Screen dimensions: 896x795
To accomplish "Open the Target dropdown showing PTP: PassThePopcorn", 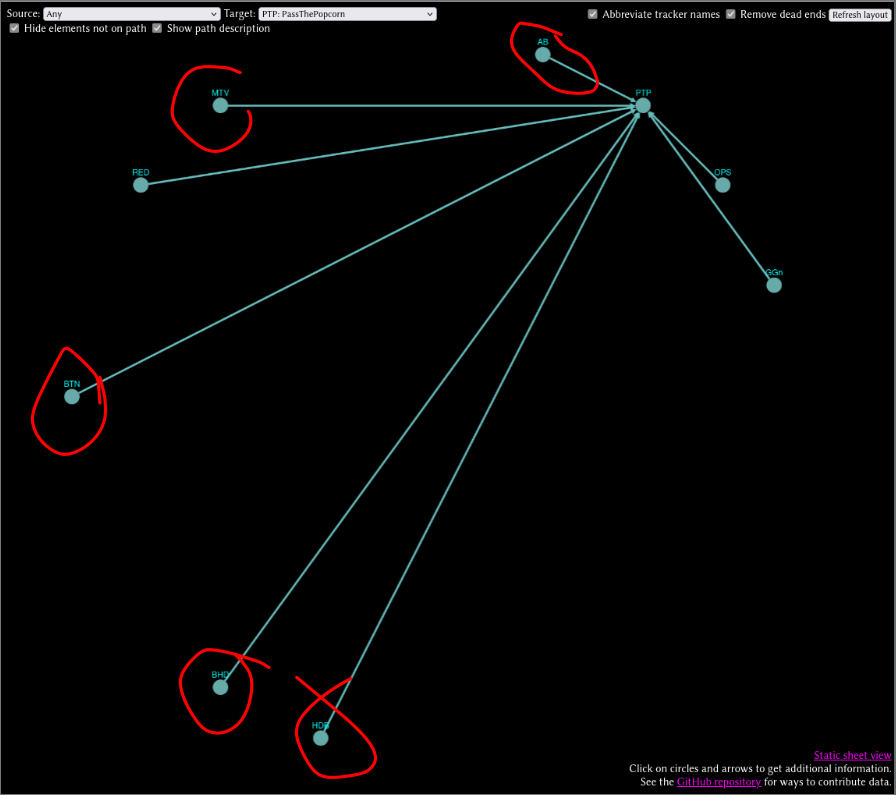I will (347, 14).
